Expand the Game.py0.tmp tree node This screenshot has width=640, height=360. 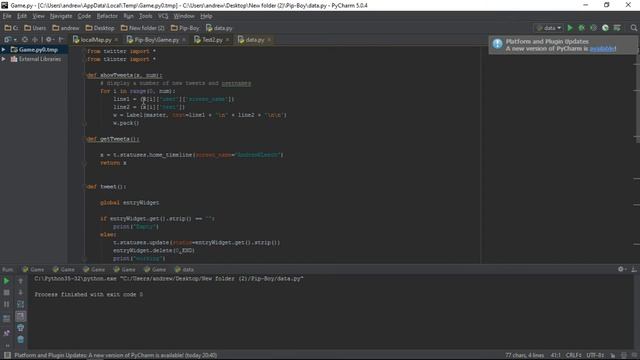point(4,49)
